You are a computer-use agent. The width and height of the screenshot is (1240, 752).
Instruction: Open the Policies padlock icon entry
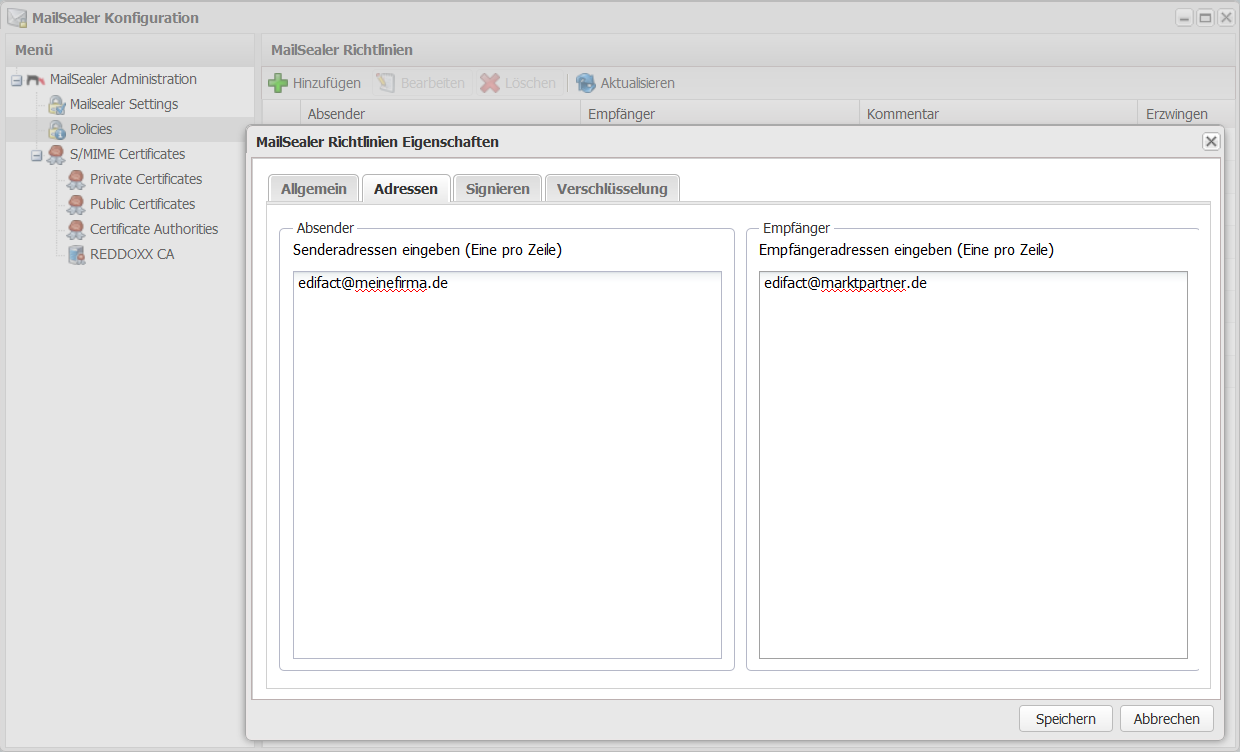coord(57,129)
